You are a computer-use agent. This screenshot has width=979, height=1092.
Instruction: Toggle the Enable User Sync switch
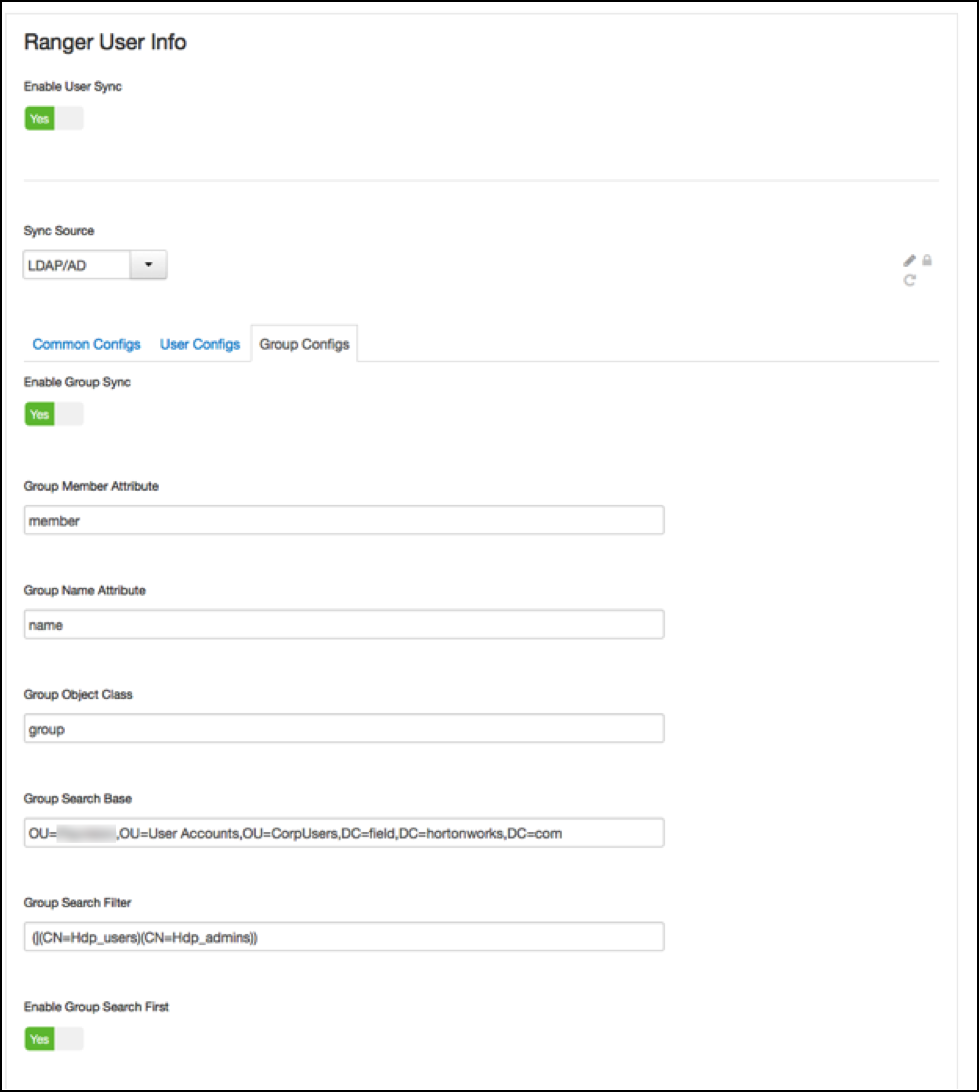(x=54, y=118)
